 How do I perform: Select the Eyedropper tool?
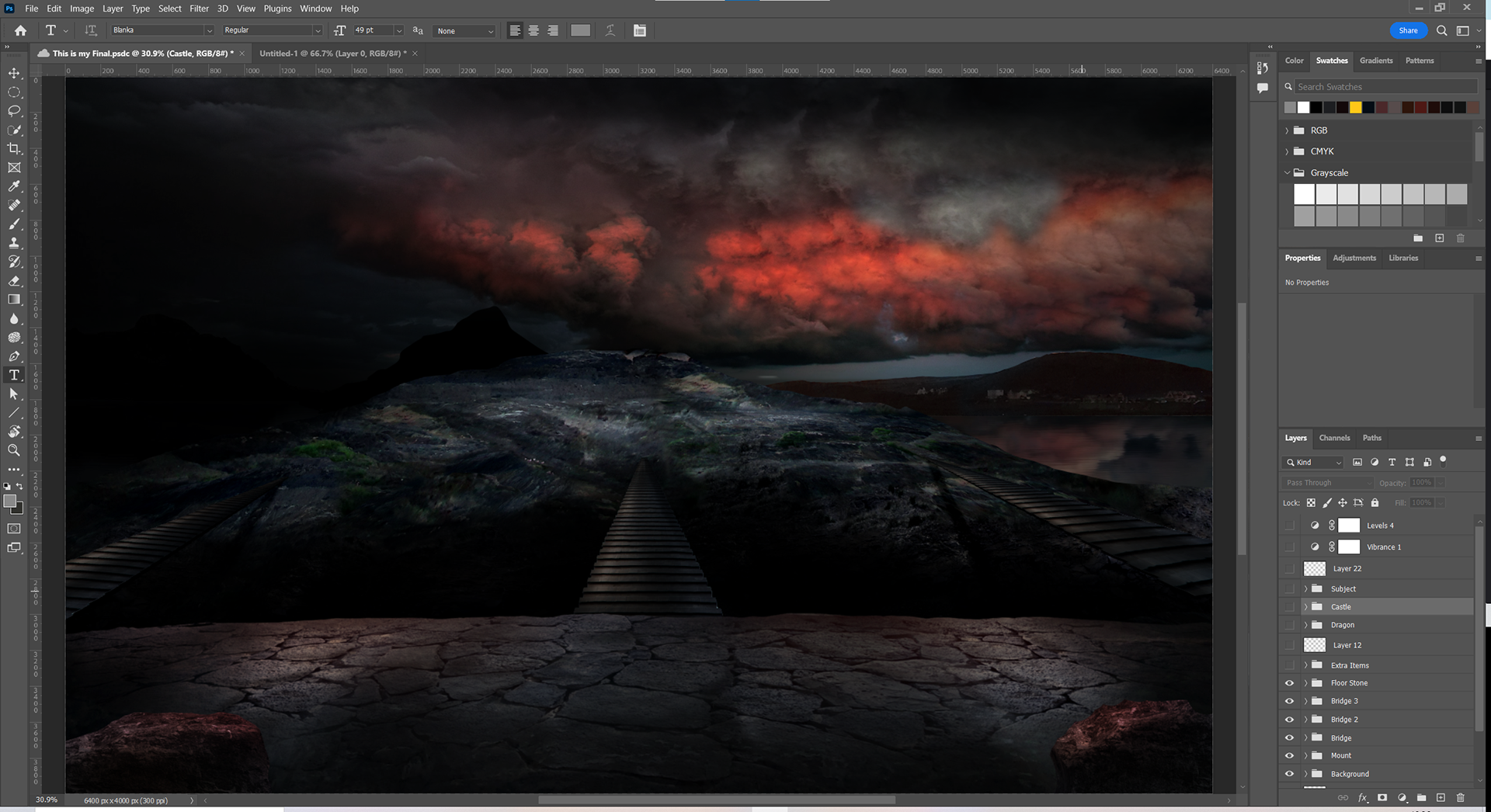click(14, 186)
